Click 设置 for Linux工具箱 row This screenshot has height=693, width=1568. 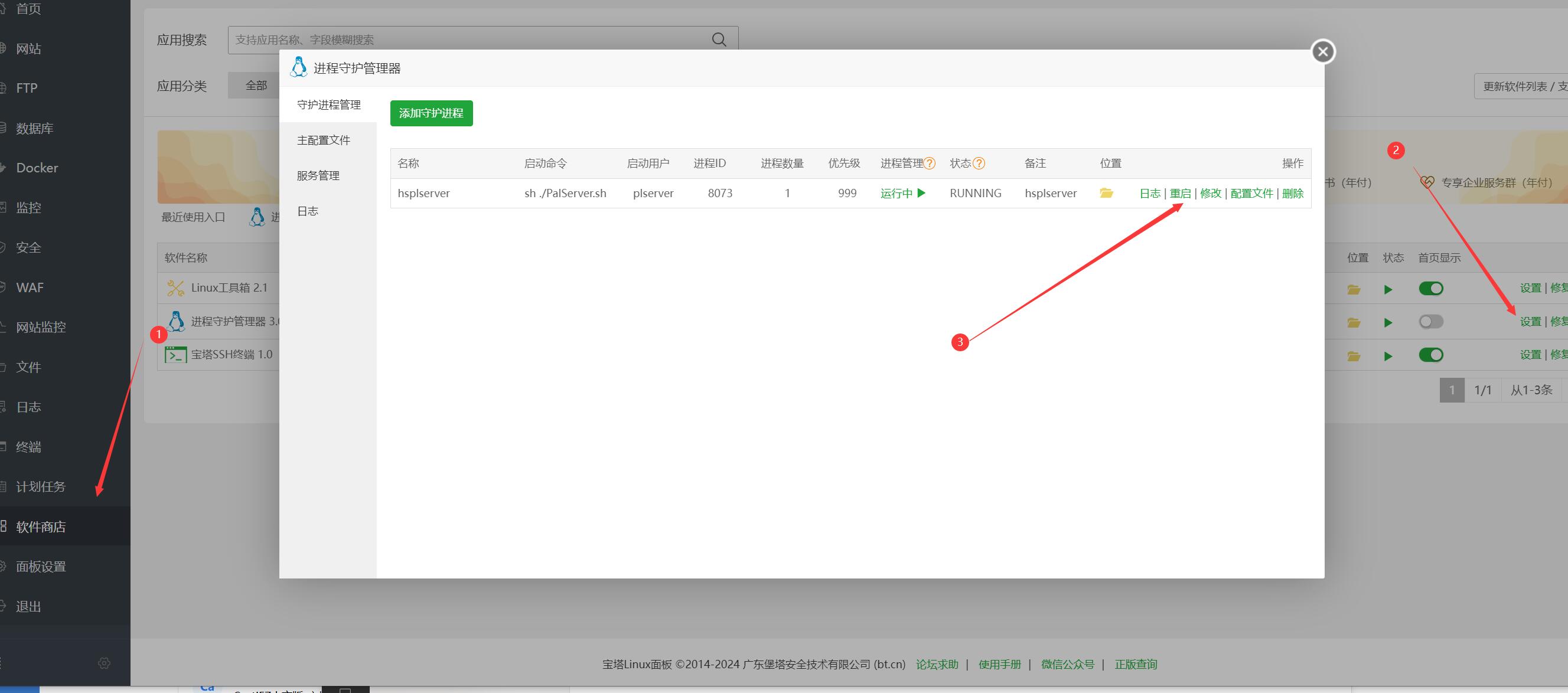1530,288
